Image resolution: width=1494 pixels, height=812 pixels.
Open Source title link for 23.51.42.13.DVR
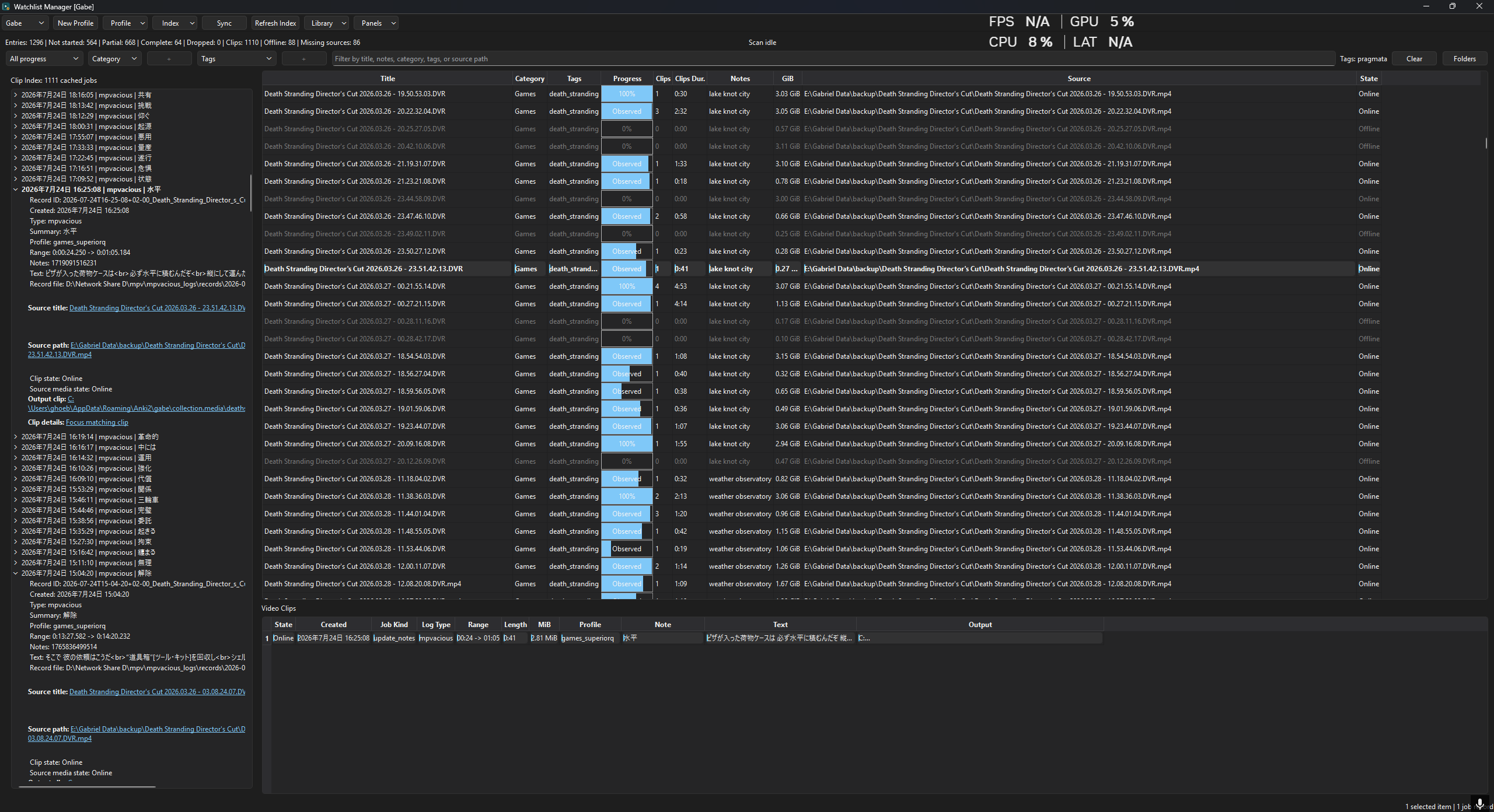157,308
